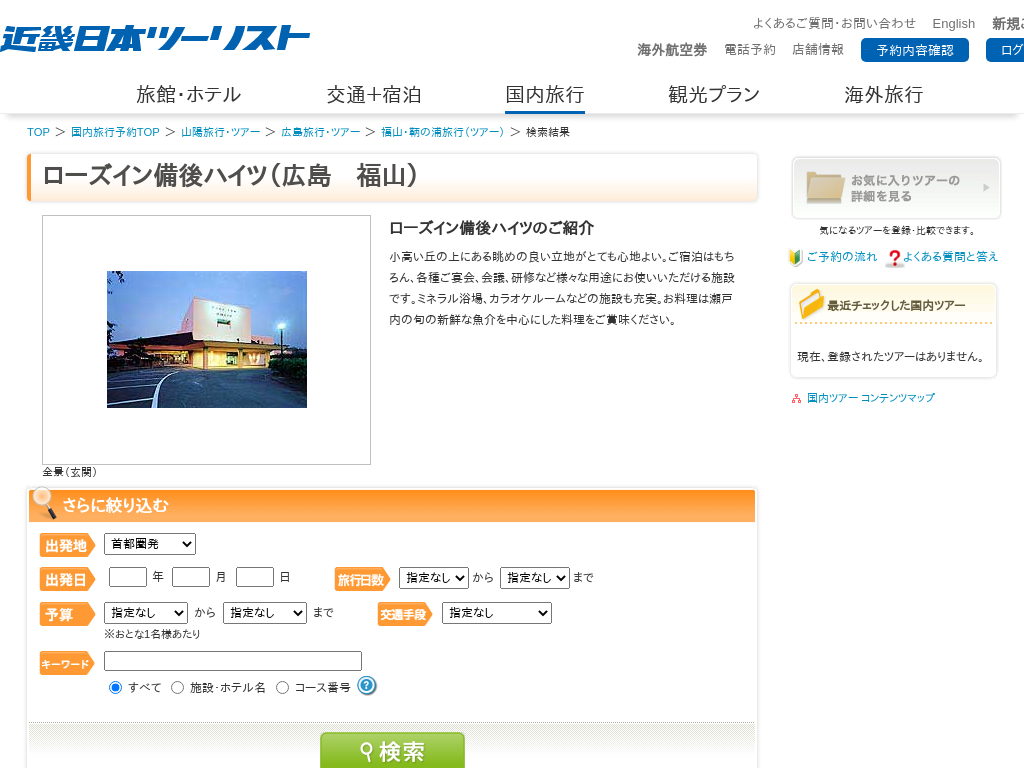Open the 出発地 dropdown showing 首都圏発
The height and width of the screenshot is (768, 1024).
[150, 544]
